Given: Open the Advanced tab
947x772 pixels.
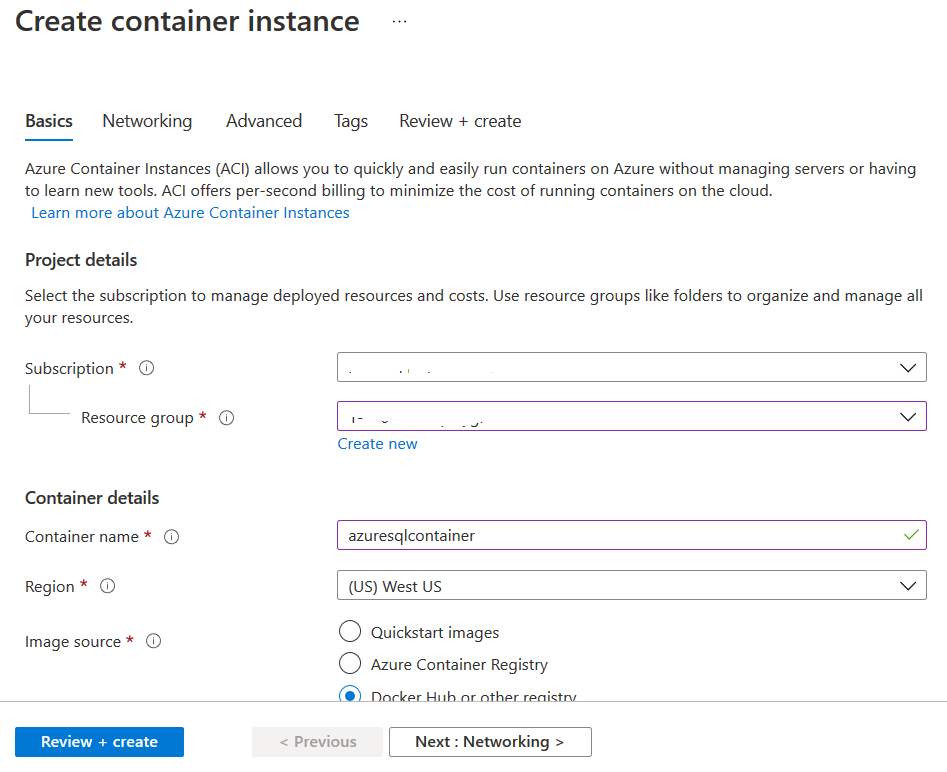Looking at the screenshot, I should pos(264,121).
